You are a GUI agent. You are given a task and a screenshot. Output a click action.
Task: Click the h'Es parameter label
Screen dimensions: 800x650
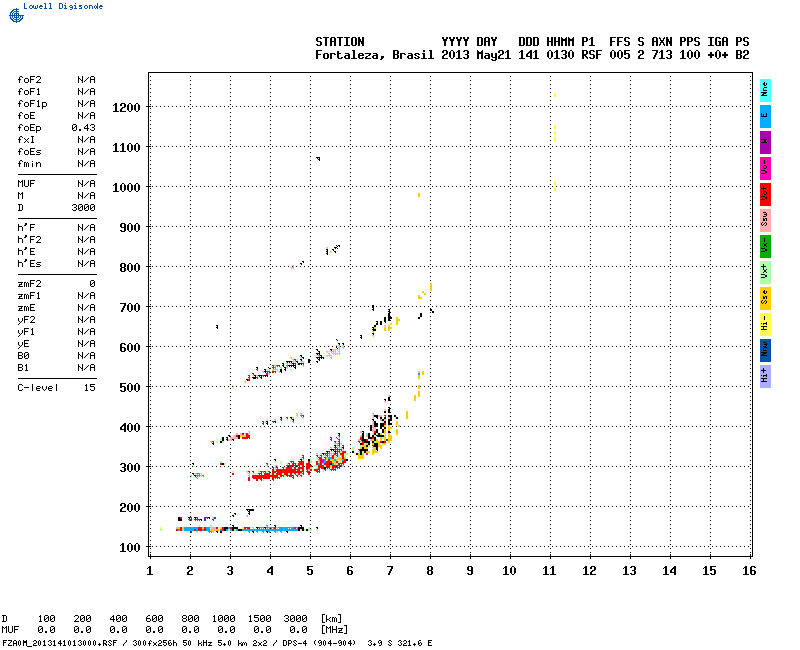(x=30, y=264)
